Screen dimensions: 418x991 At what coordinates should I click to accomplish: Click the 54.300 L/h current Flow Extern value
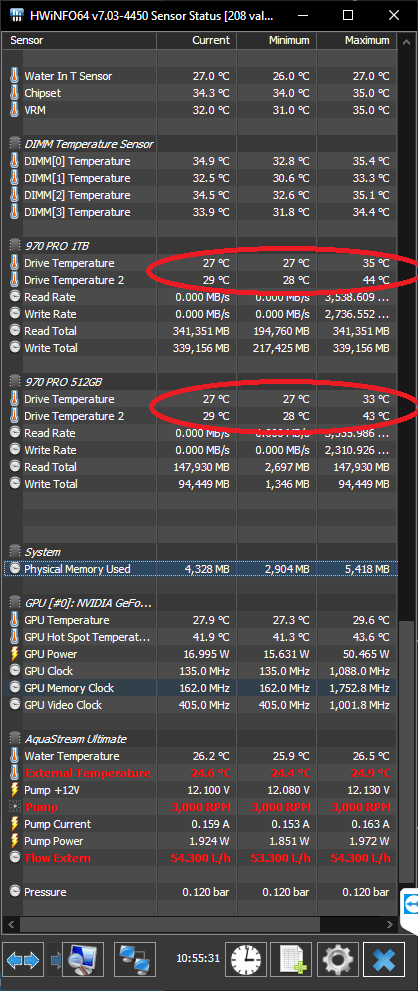pos(200,858)
